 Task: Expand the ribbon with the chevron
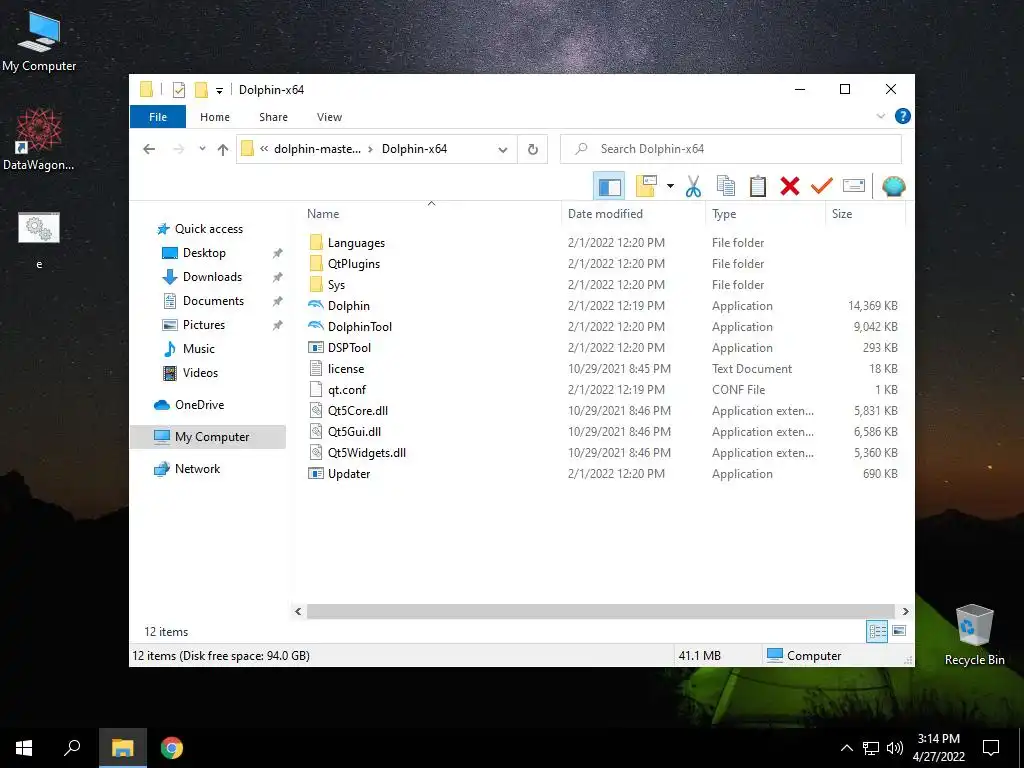(880, 116)
